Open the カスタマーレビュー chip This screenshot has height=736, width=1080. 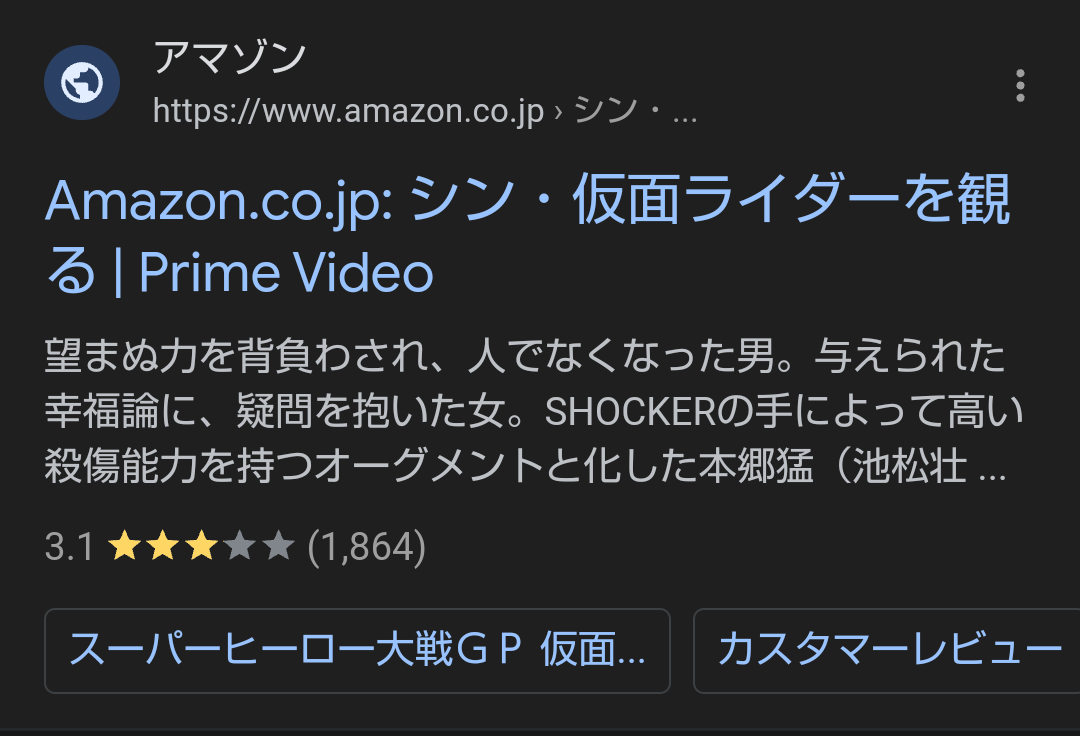886,651
